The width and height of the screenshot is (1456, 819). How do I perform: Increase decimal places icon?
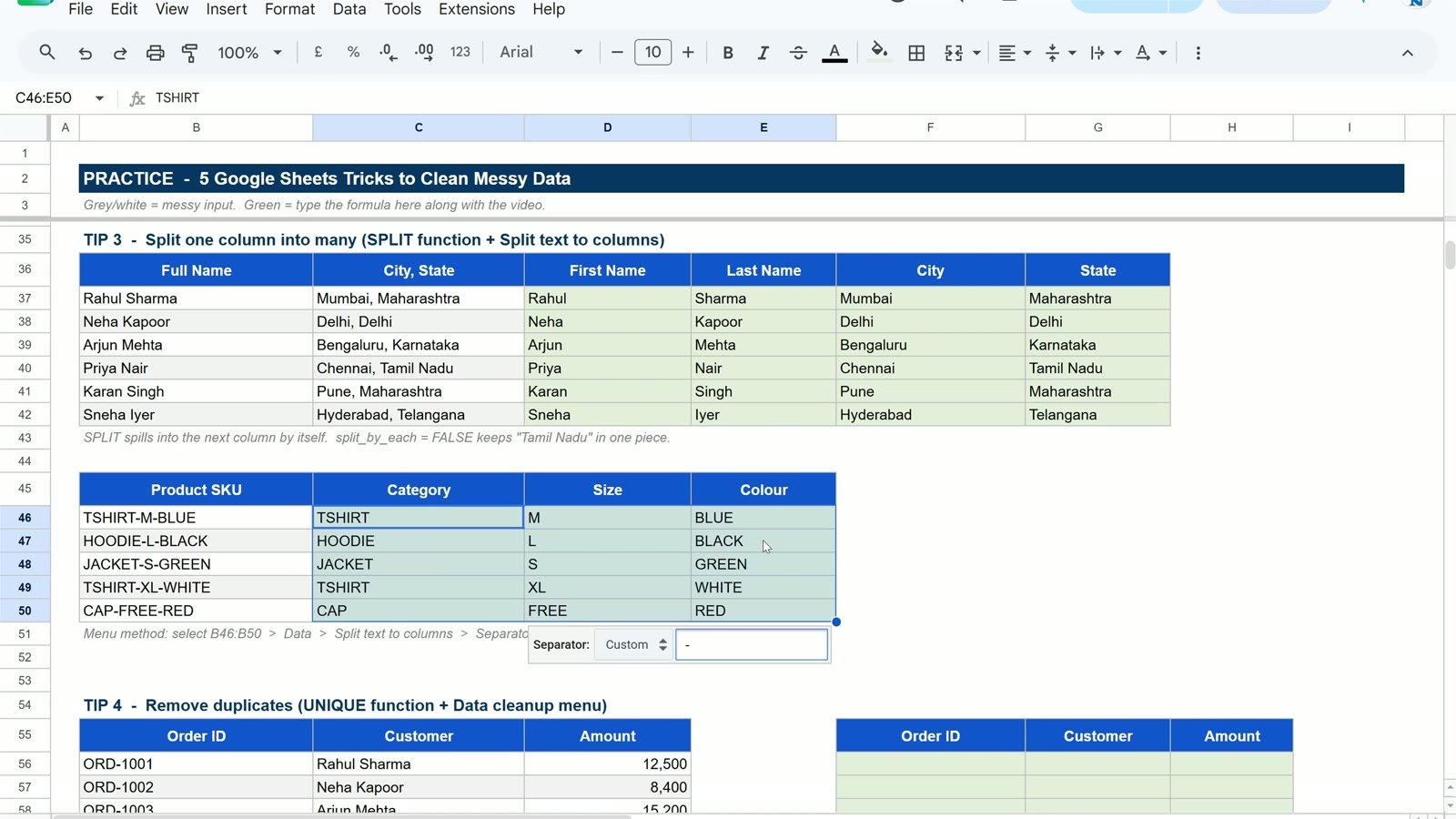point(424,53)
